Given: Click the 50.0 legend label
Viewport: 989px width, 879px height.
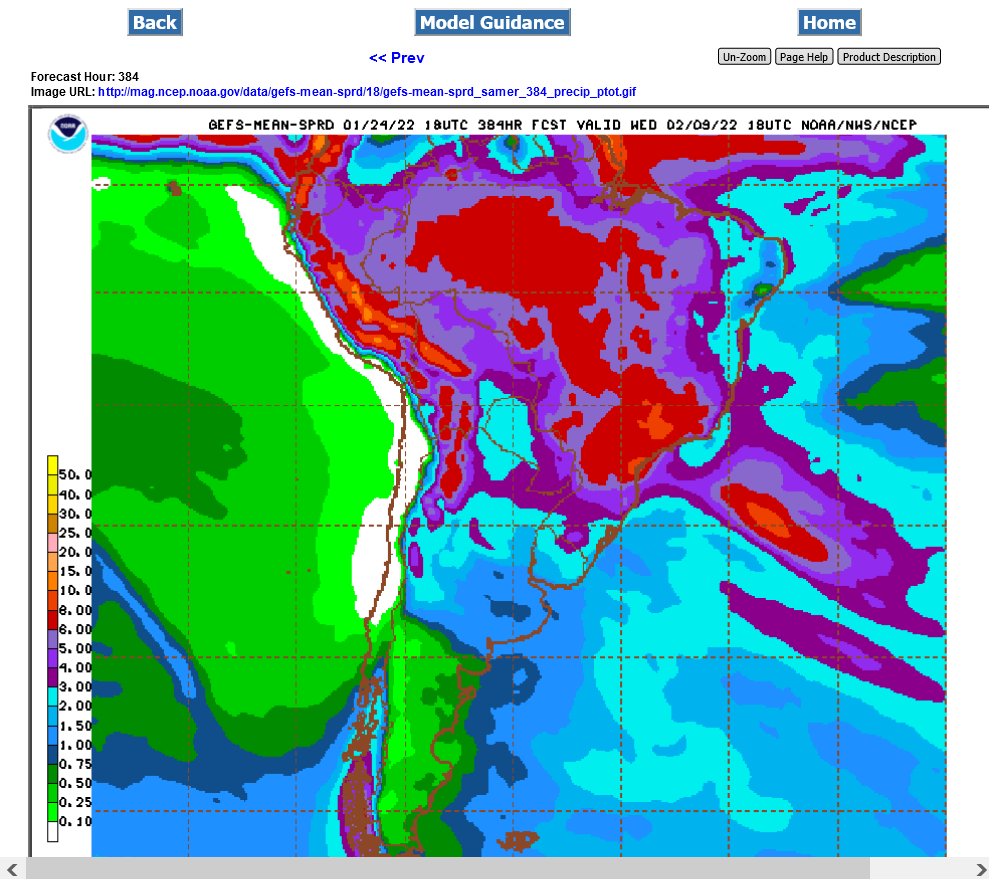Looking at the screenshot, I should coord(74,475).
